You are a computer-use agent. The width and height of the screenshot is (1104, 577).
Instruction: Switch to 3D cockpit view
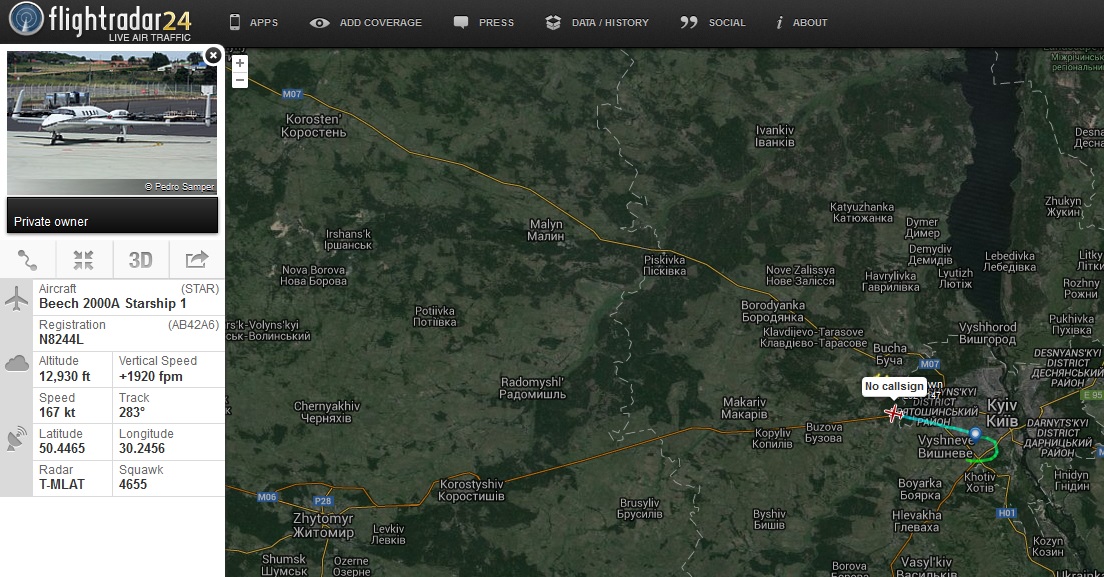[x=140, y=260]
